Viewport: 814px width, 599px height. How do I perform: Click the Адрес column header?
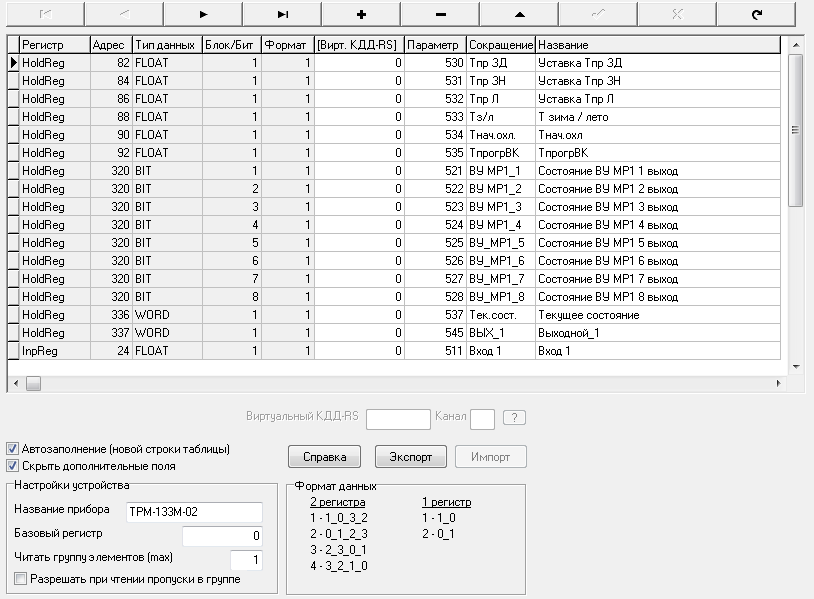click(109, 45)
